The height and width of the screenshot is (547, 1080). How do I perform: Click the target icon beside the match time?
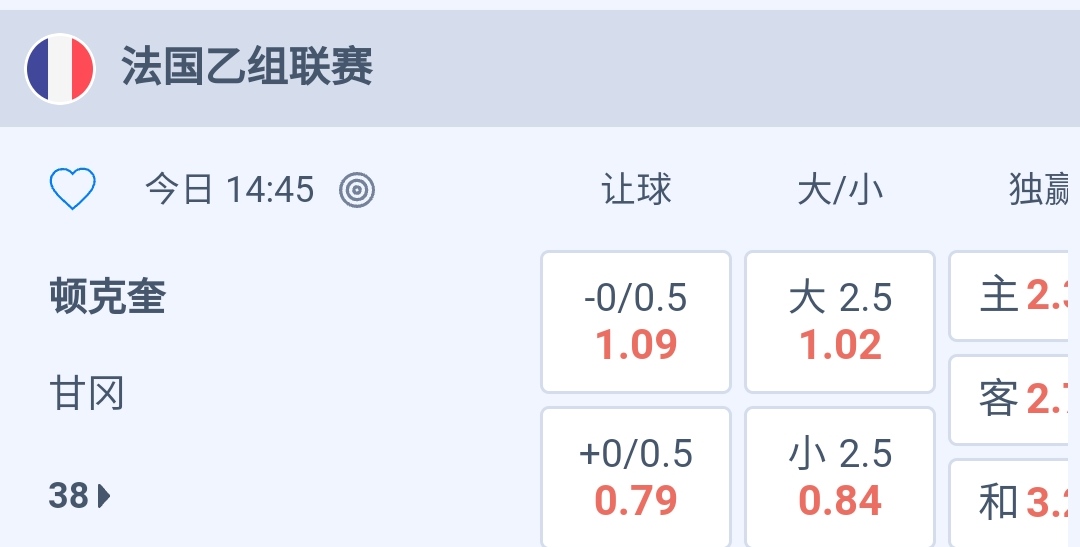(x=357, y=189)
